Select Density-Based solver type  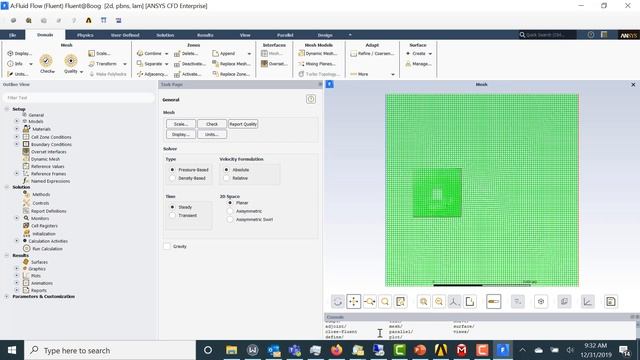(x=188, y=178)
